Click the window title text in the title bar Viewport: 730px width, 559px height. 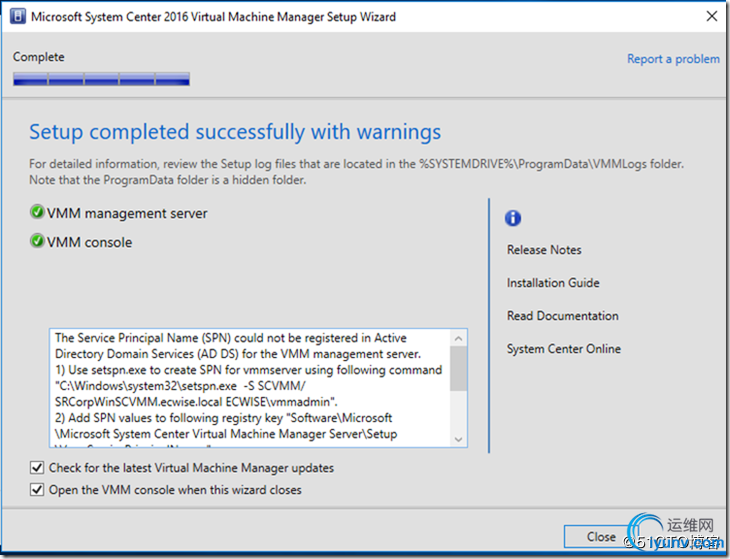coord(213,17)
